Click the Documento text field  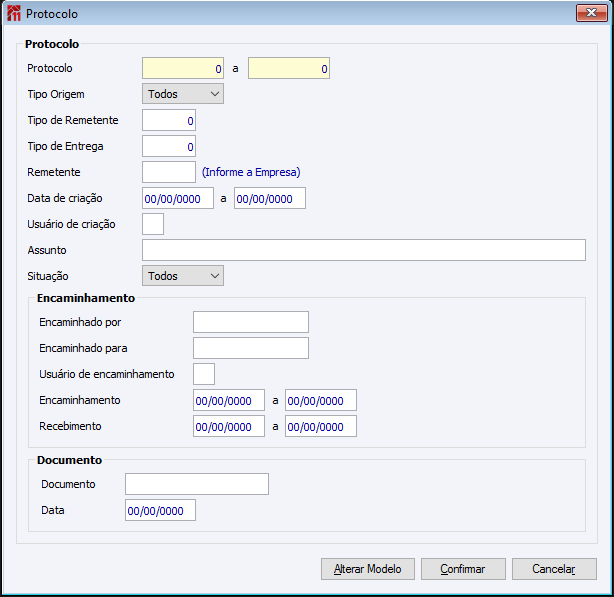(197, 484)
